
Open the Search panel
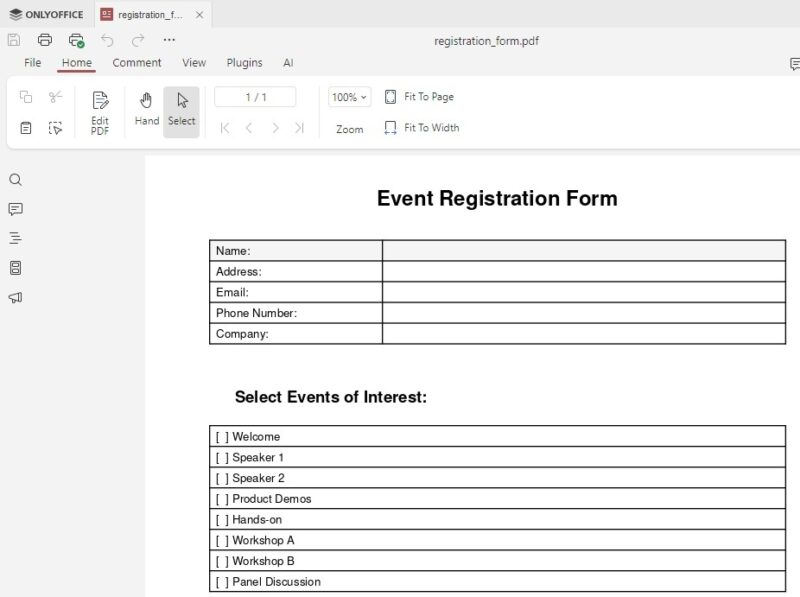click(x=15, y=180)
